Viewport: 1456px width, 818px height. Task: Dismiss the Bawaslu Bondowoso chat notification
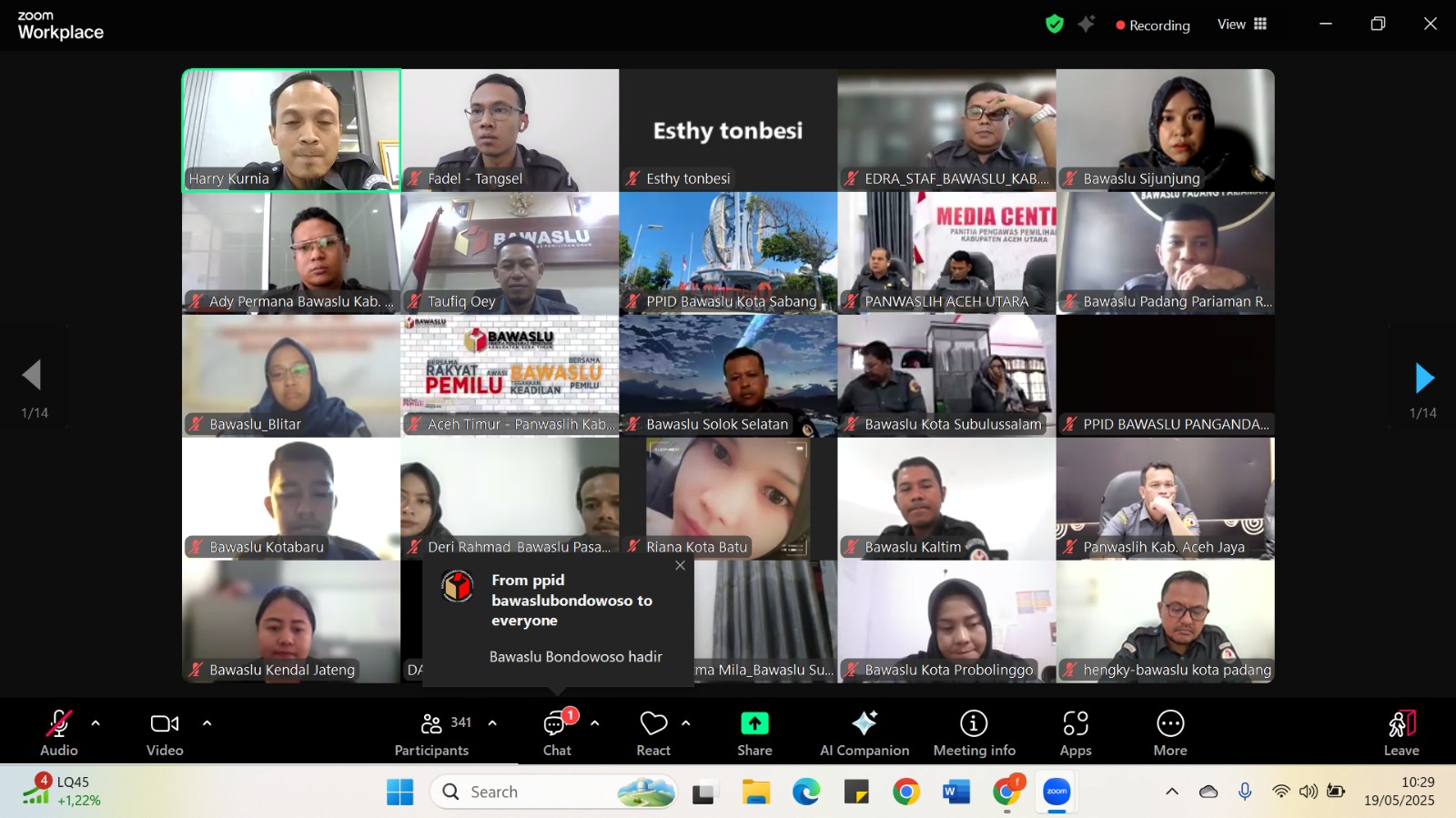tap(680, 566)
